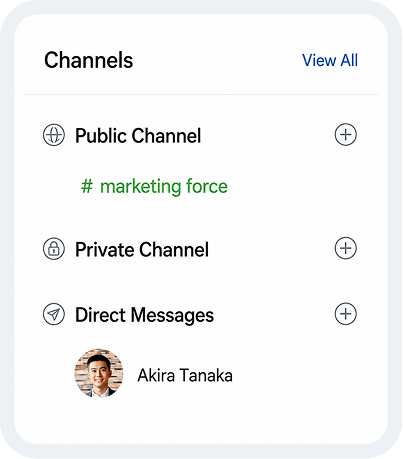Click the hash symbol before marketing force
The image size is (403, 459).
point(87,186)
